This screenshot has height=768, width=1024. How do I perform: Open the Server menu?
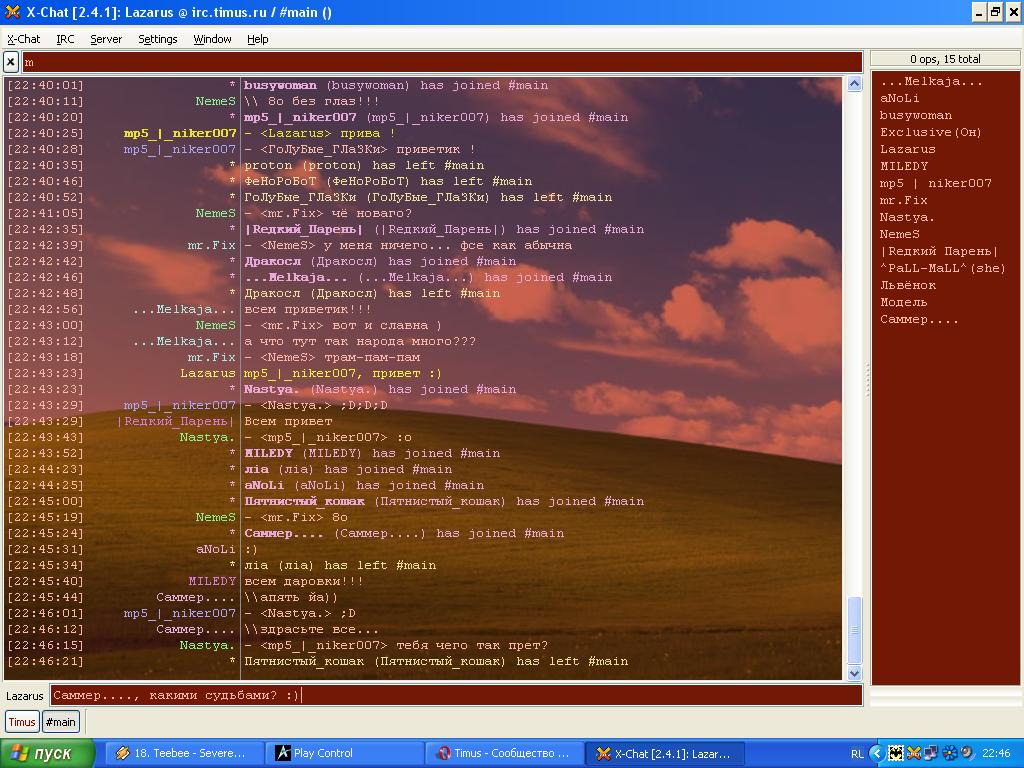[106, 39]
